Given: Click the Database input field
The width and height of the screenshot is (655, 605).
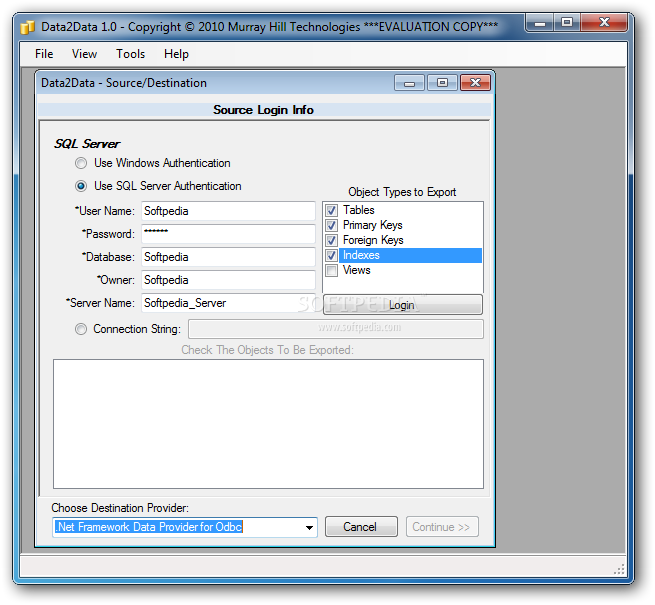Looking at the screenshot, I should pyautogui.click(x=228, y=257).
